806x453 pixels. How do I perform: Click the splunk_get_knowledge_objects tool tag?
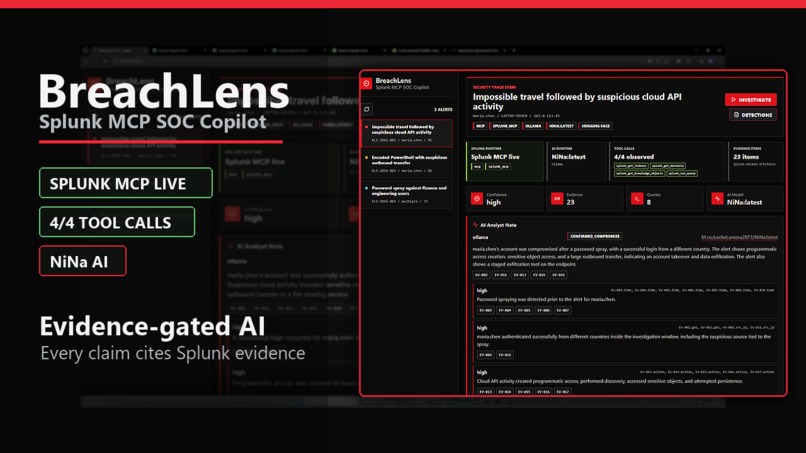(x=639, y=173)
